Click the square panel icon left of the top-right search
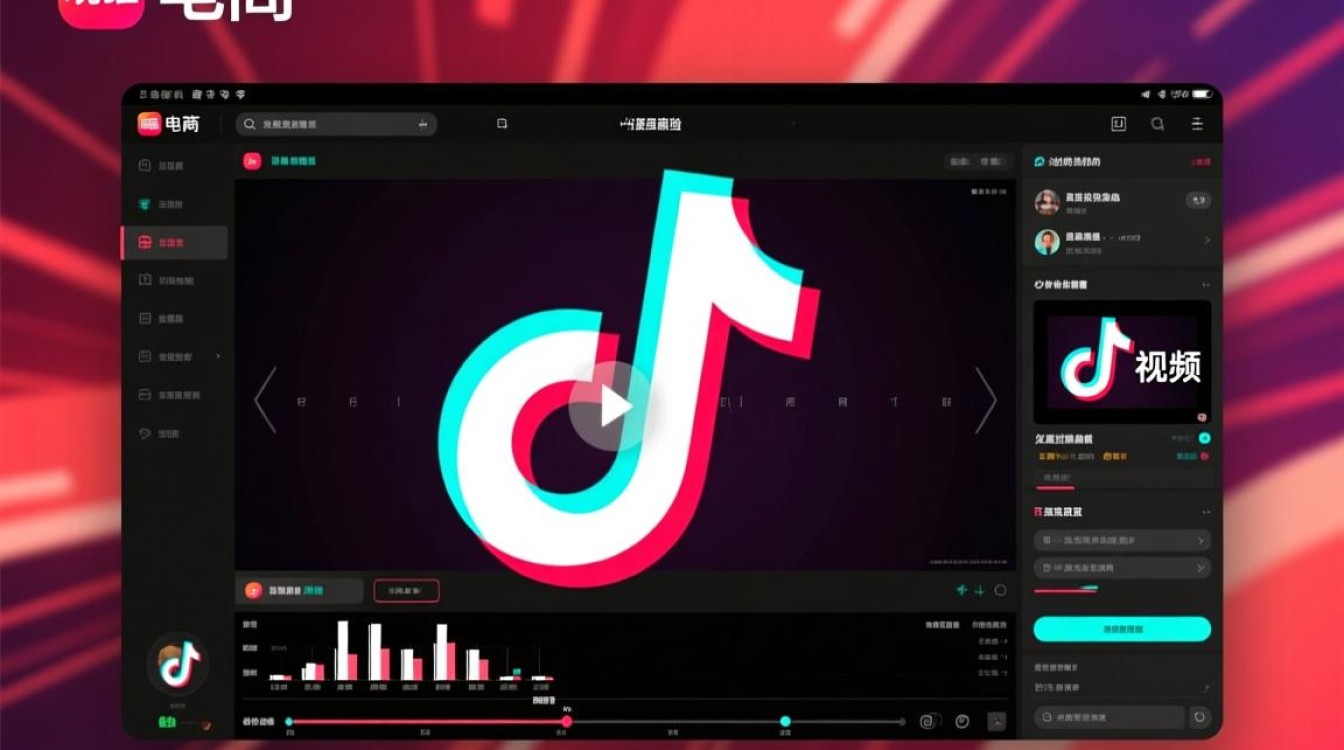The height and width of the screenshot is (750, 1344). coord(1118,124)
